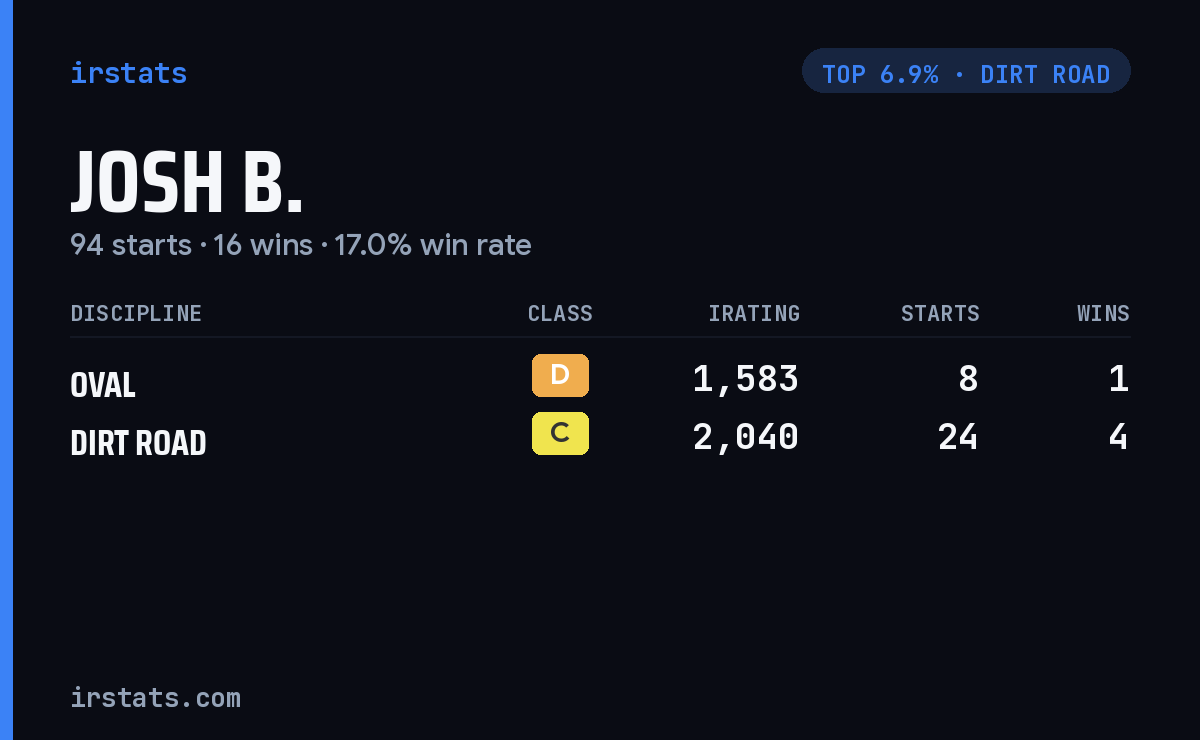This screenshot has width=1200, height=740.
Task: Click the Oval iRating value 1,583
Action: tap(746, 379)
